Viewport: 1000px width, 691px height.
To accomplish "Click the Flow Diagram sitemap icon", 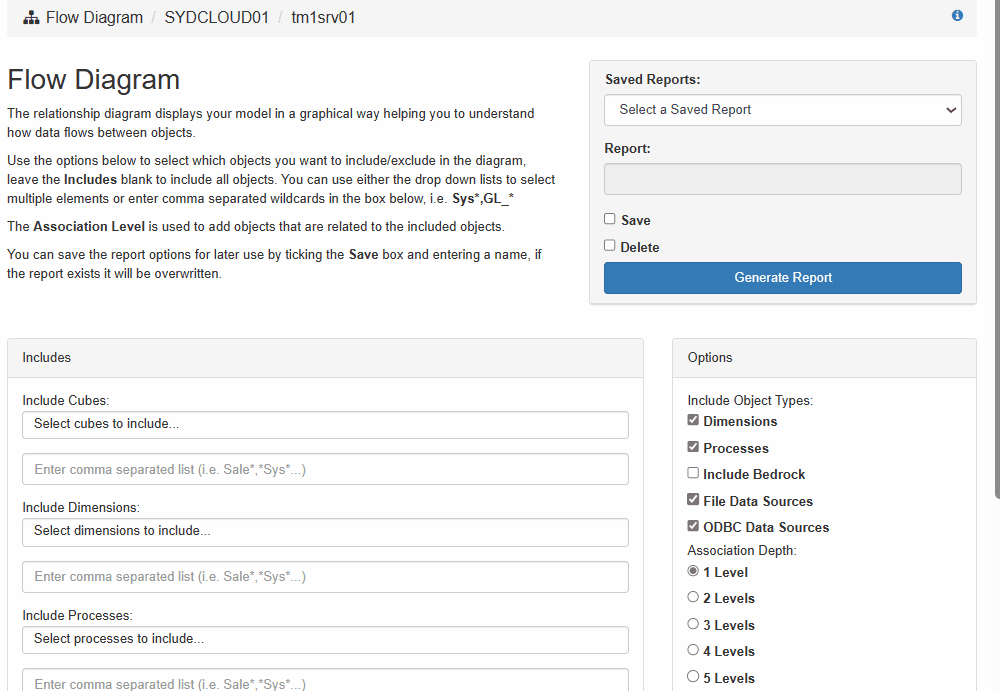I will pos(31,18).
